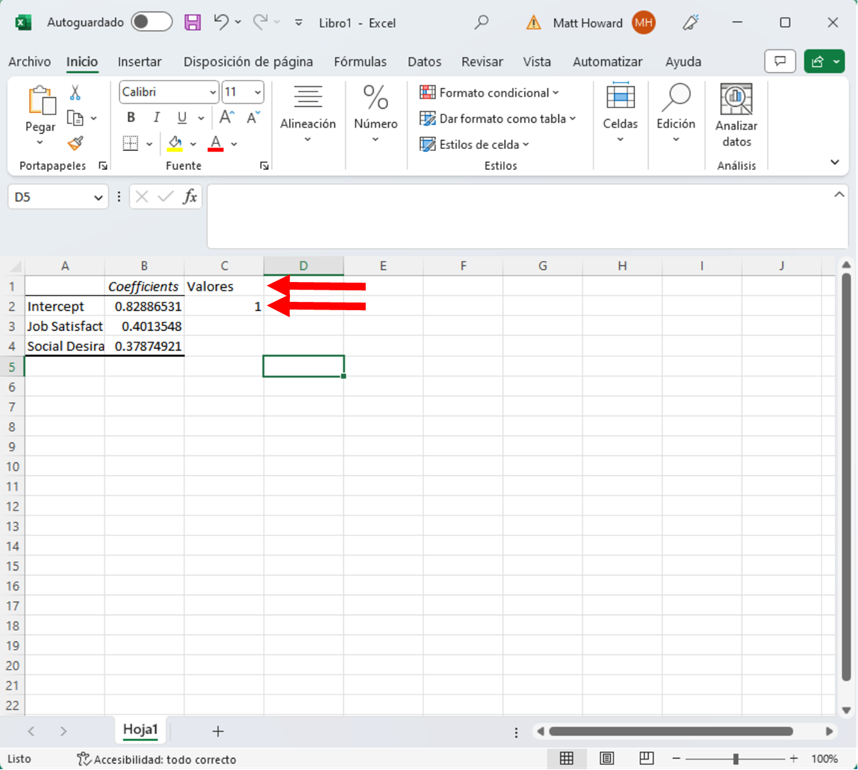Open the Formato condicional dropdown
Viewport: 858px width, 770px height.
click(490, 93)
